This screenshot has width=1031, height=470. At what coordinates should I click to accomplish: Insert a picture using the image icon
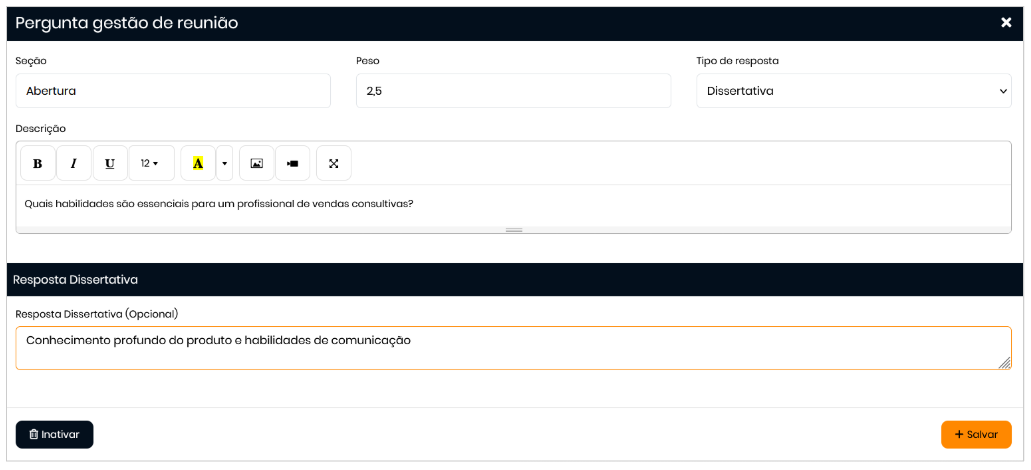click(256, 163)
